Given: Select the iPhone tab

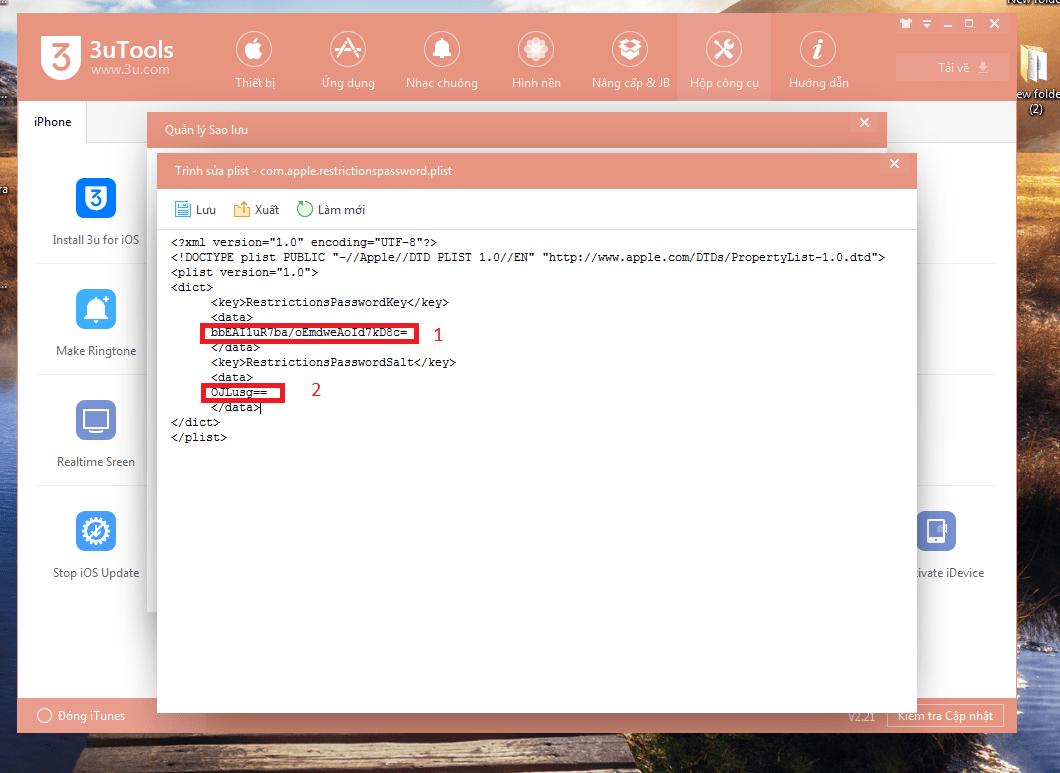Looking at the screenshot, I should pos(52,122).
